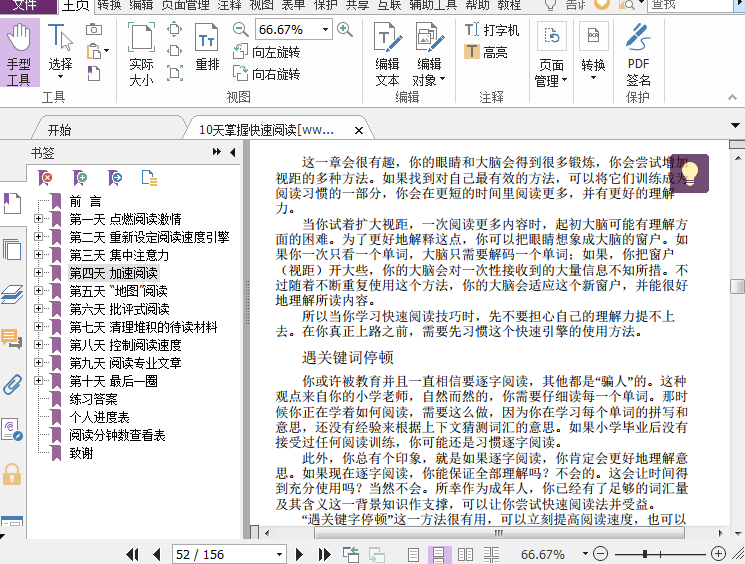This screenshot has height=564, width=745.
Task: Zoom in with the magnifier plus icon
Action: click(344, 29)
